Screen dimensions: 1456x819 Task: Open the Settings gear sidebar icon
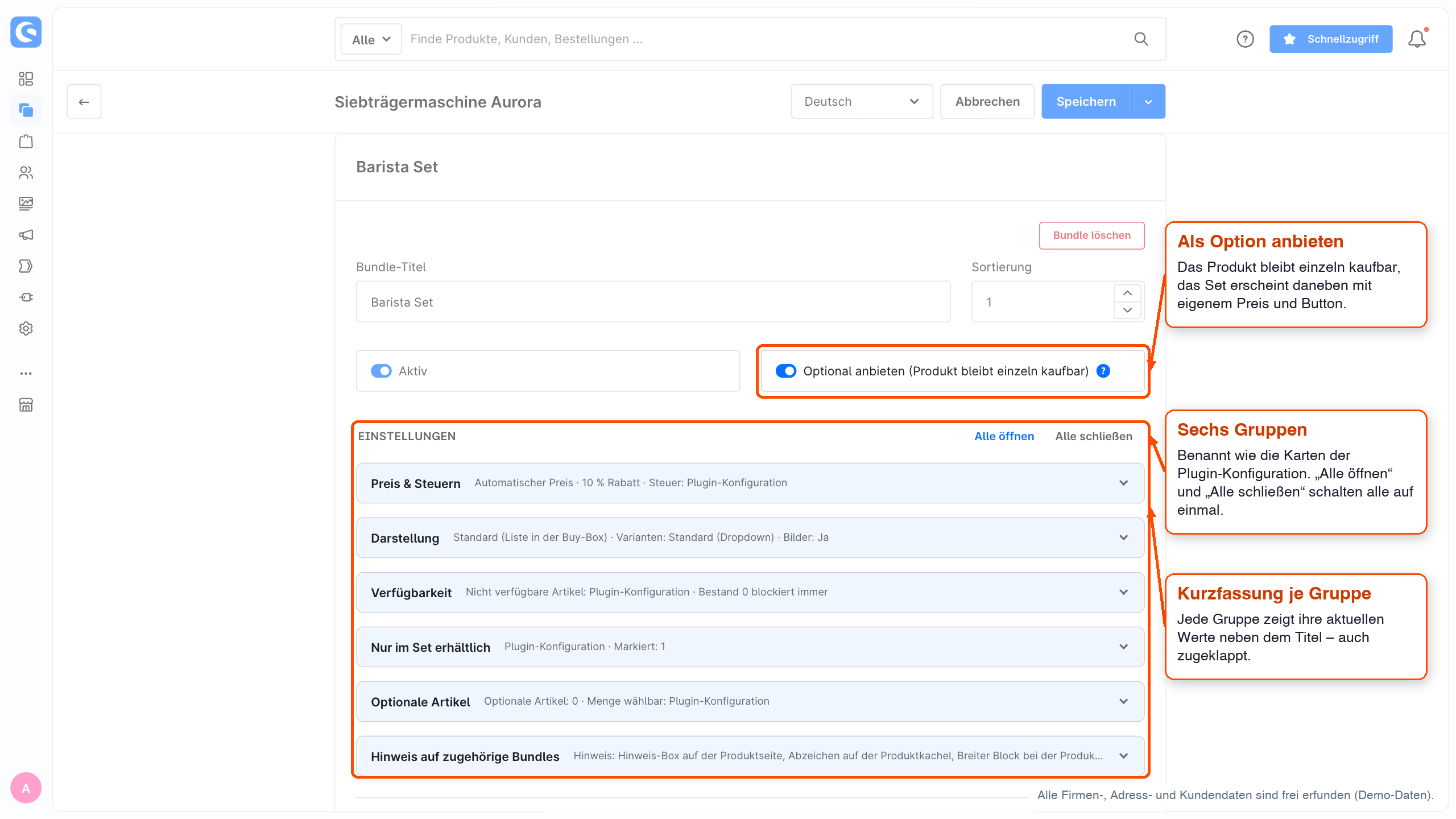26,329
